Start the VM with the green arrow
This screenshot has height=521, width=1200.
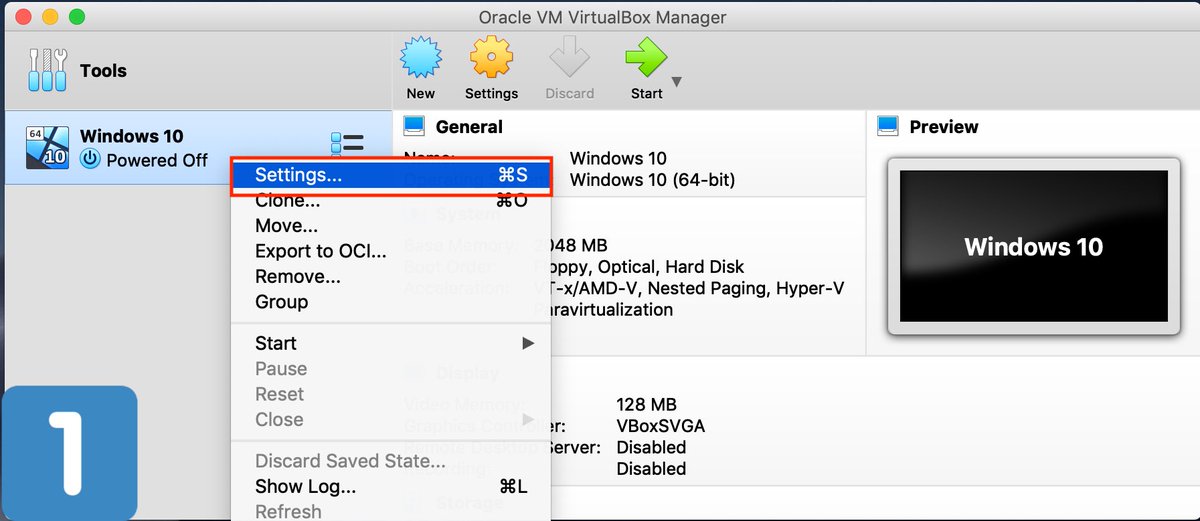click(x=645, y=58)
